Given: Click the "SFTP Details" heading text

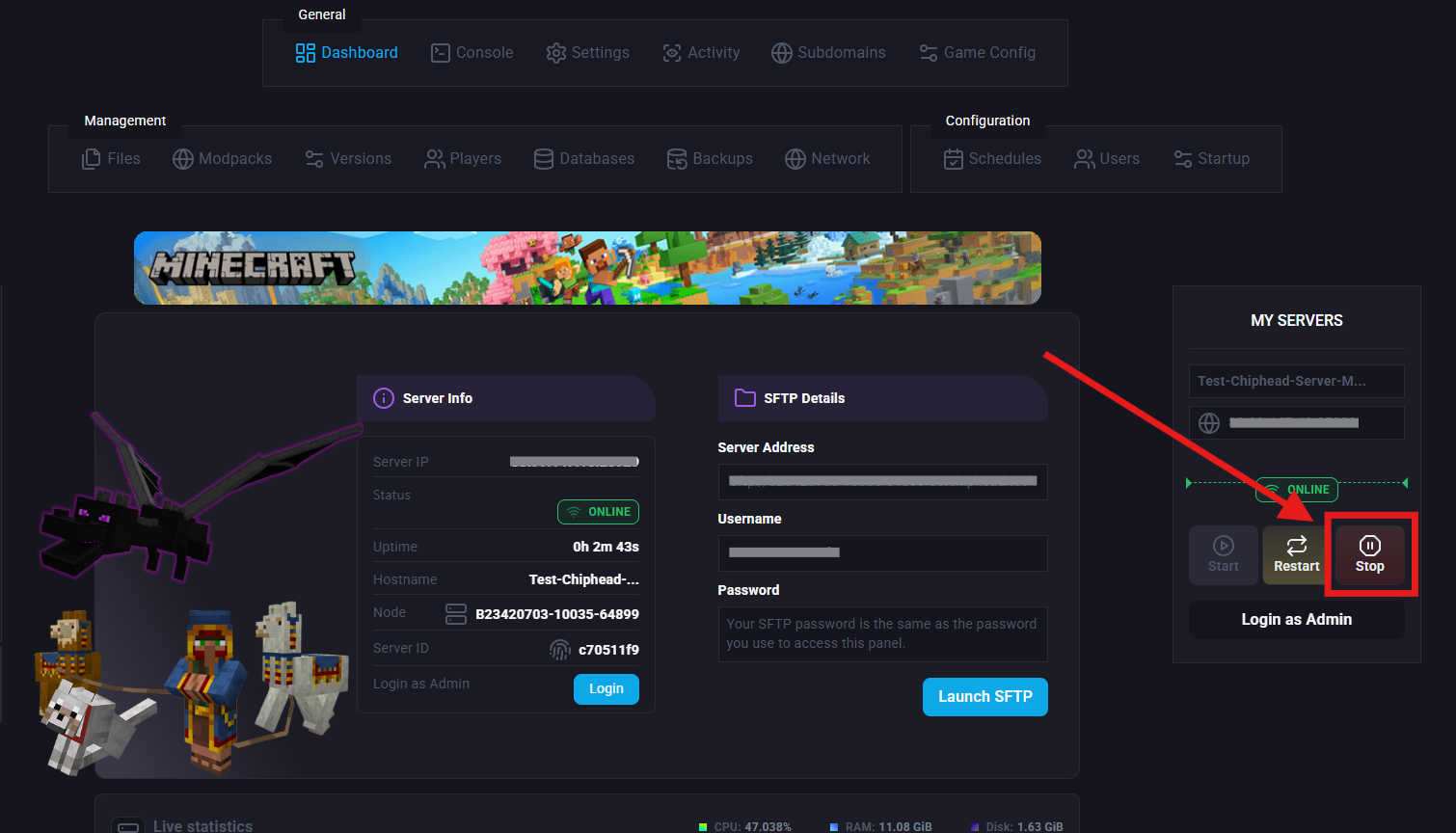Looking at the screenshot, I should coord(804,398).
